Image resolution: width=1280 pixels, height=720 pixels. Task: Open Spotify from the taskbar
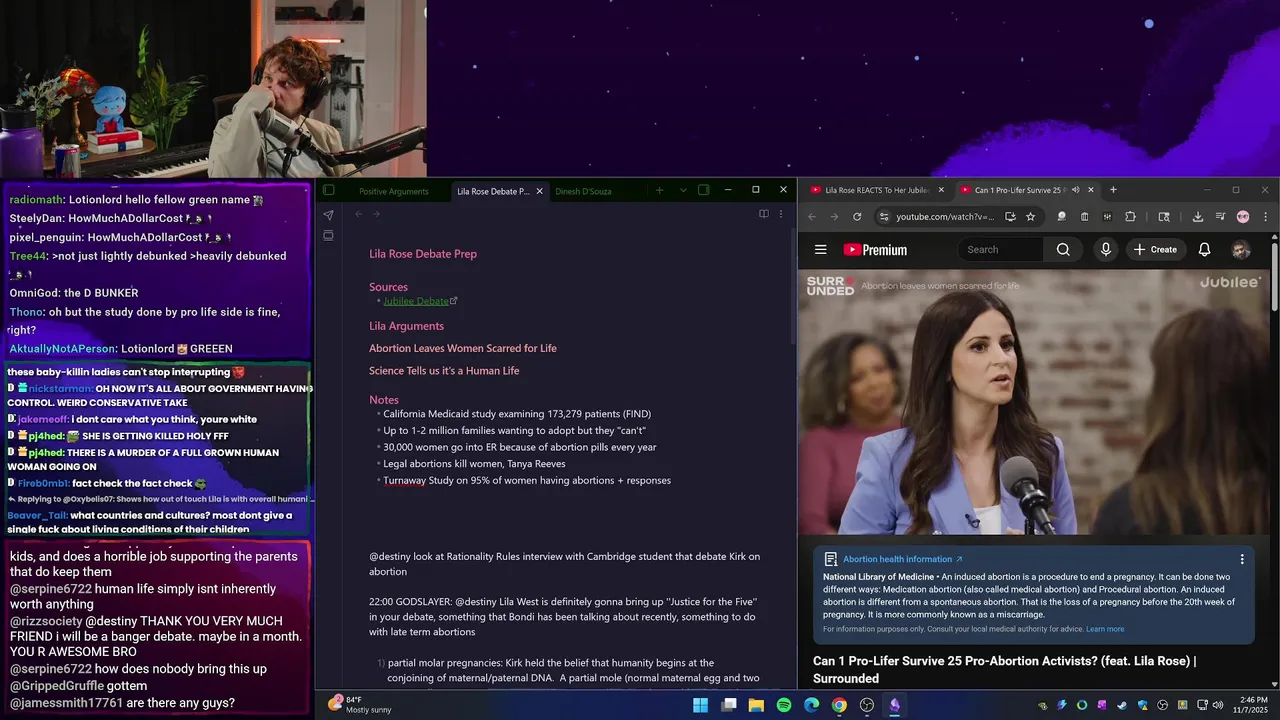(x=784, y=705)
